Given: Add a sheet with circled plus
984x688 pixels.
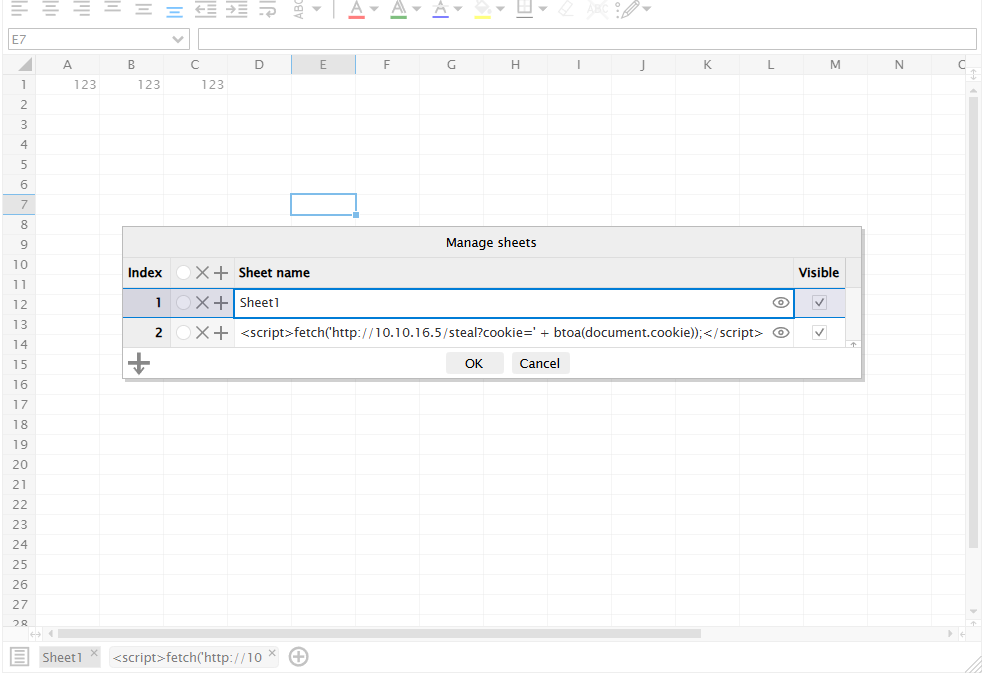Looking at the screenshot, I should 299,657.
